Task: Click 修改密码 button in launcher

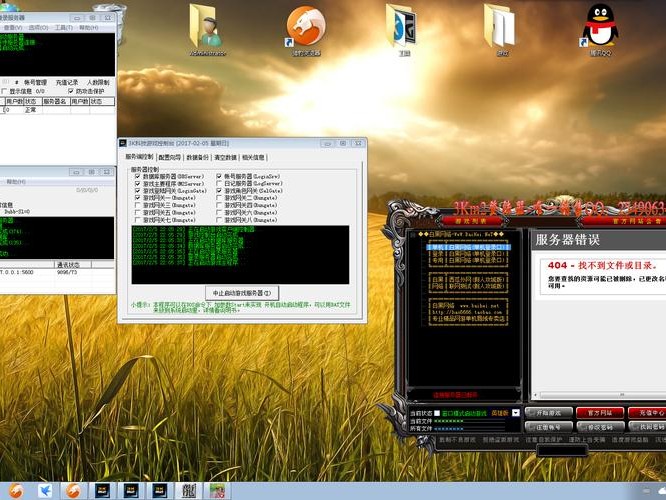Action: click(x=600, y=427)
